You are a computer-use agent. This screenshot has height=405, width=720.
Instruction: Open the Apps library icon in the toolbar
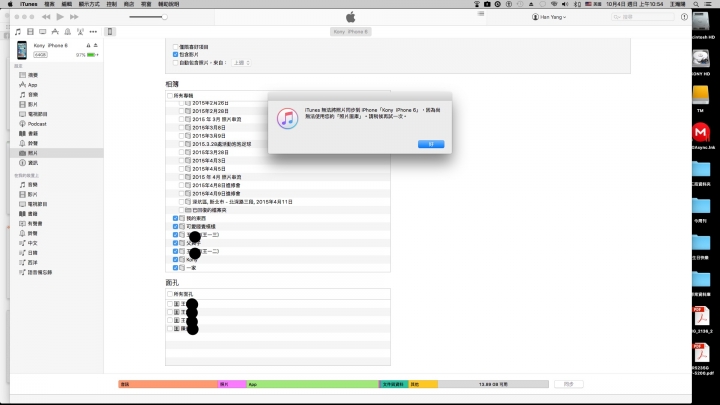[x=55, y=32]
